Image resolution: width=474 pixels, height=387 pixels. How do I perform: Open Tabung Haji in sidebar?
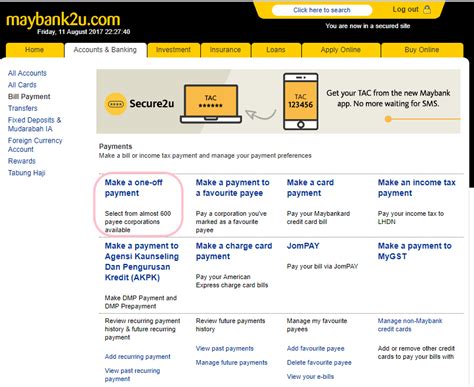pos(27,173)
